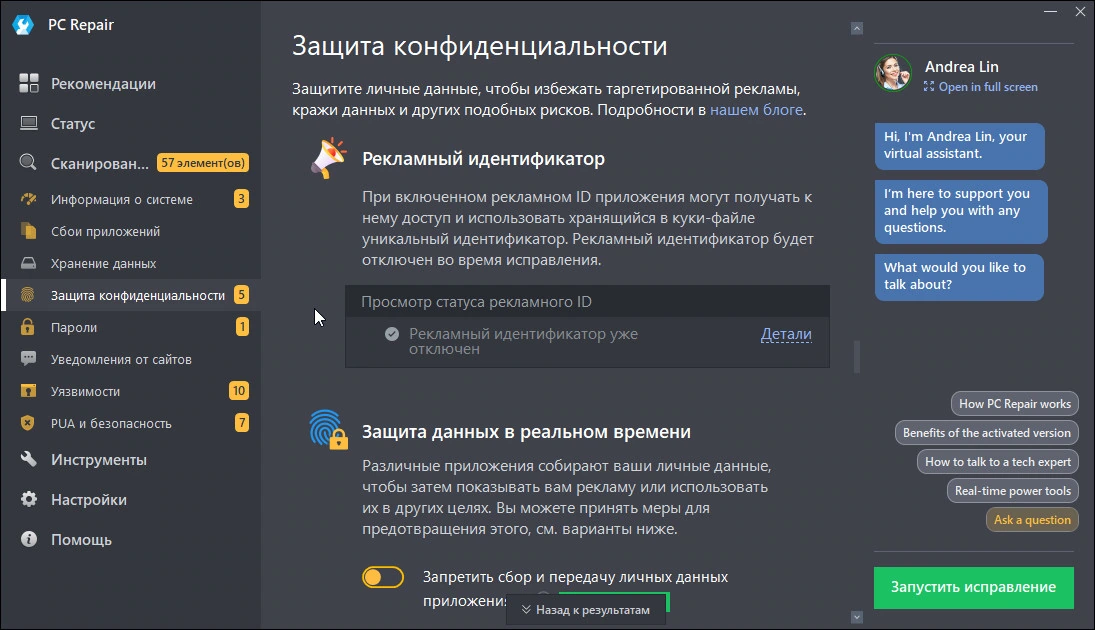Collapse panel via Назад к результатам chevron
Viewport: 1095px width, 630px height.
527,610
